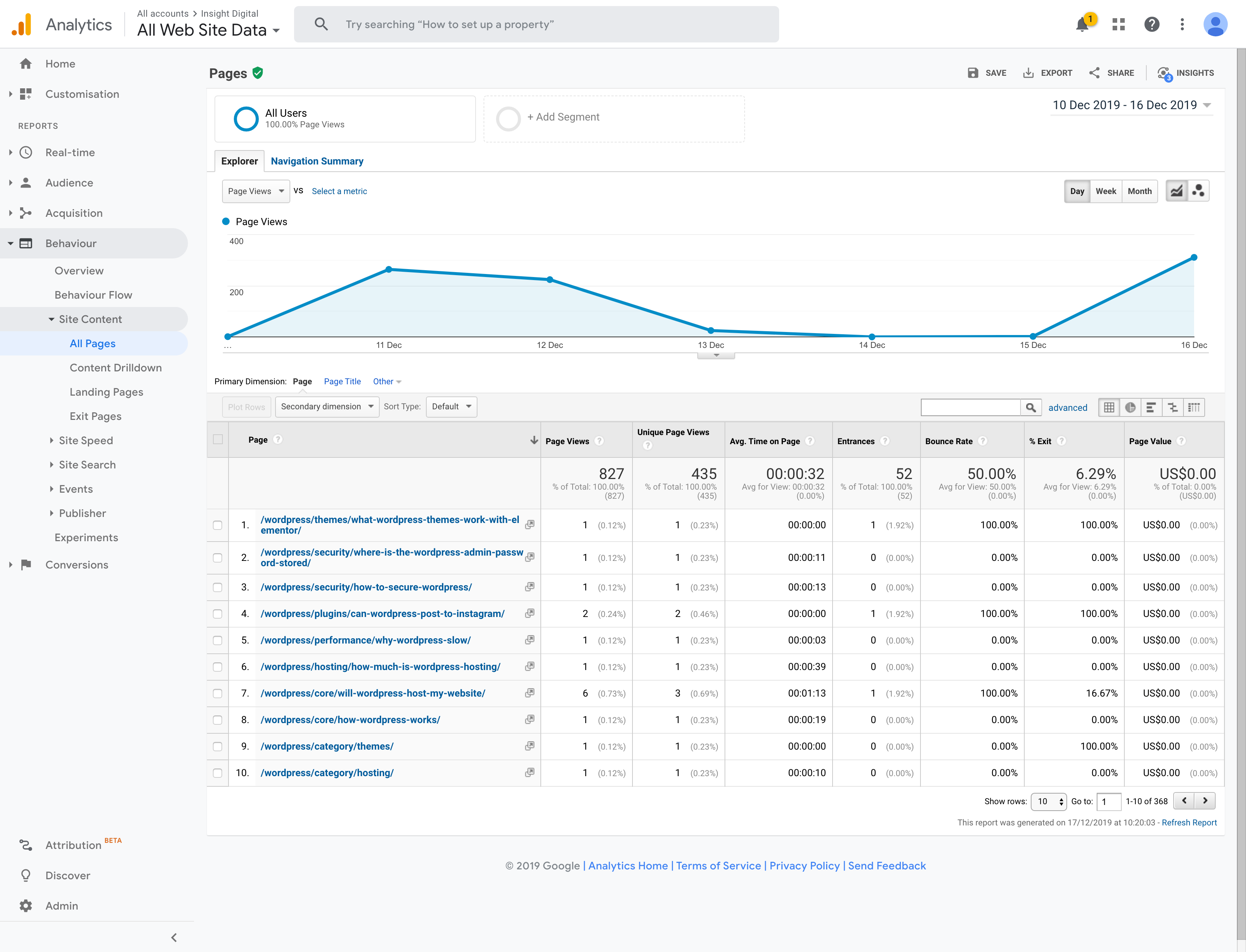Open how-to-secure-wordpress page in new window icon

[x=529, y=587]
